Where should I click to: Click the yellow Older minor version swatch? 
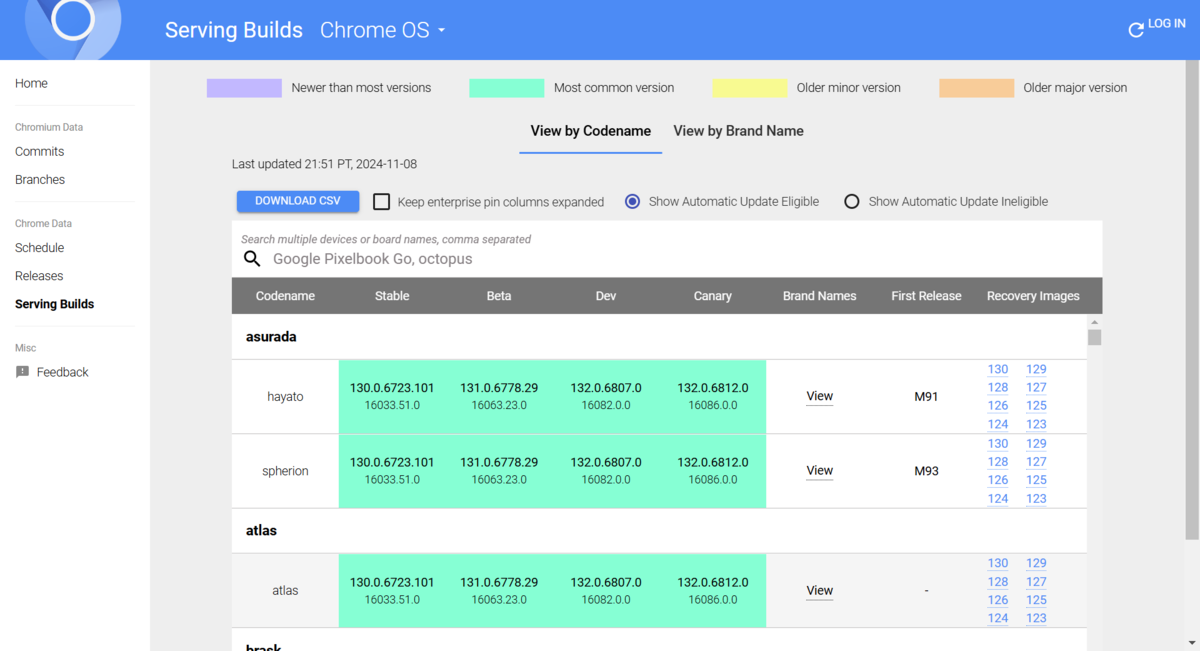750,88
